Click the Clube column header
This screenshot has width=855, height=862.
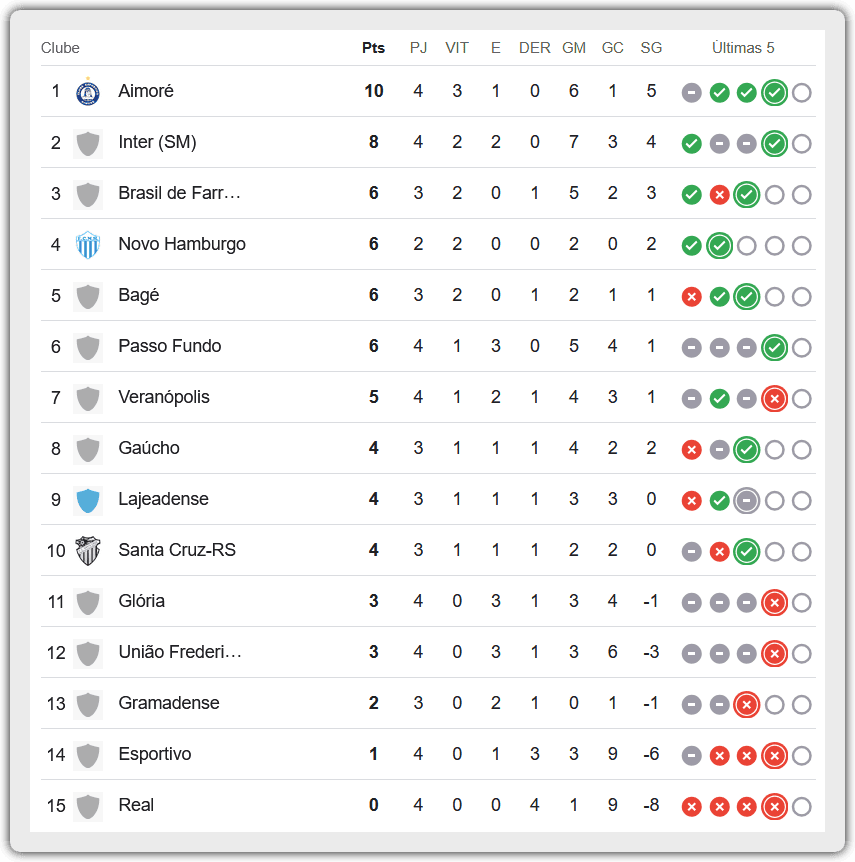(x=60, y=48)
